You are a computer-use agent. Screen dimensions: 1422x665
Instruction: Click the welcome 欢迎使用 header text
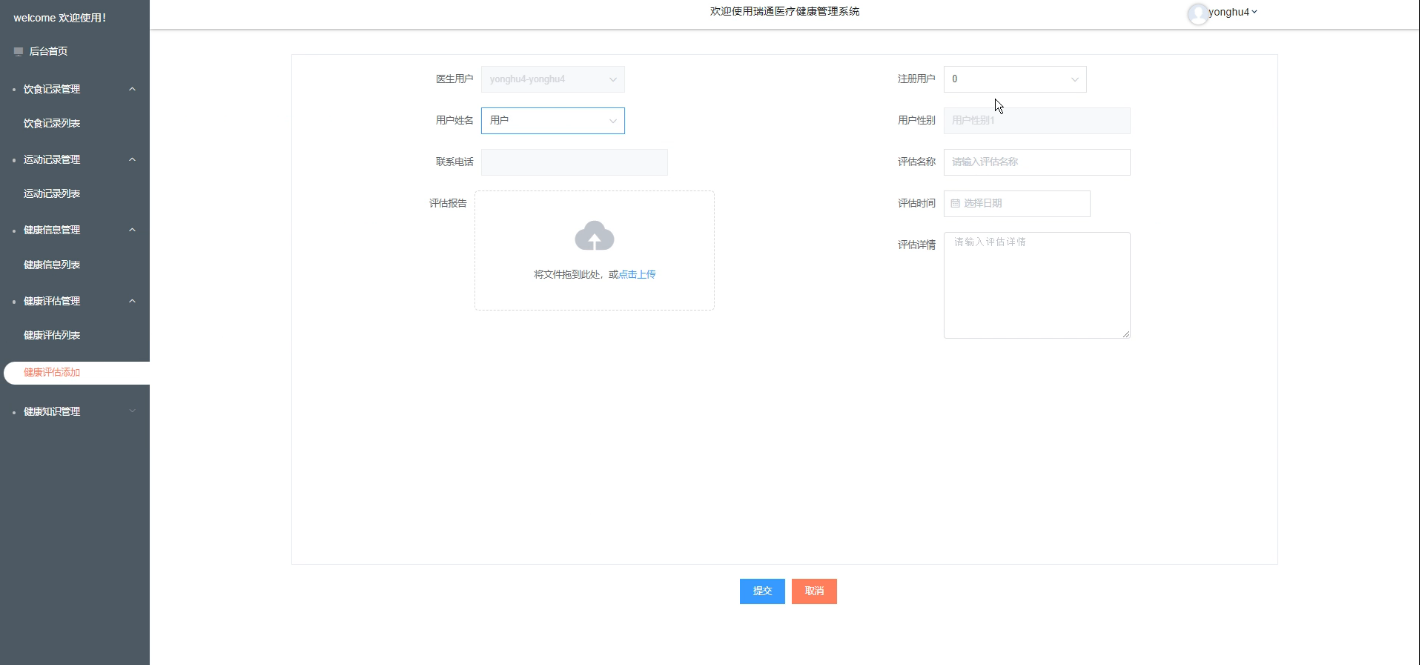pos(60,18)
